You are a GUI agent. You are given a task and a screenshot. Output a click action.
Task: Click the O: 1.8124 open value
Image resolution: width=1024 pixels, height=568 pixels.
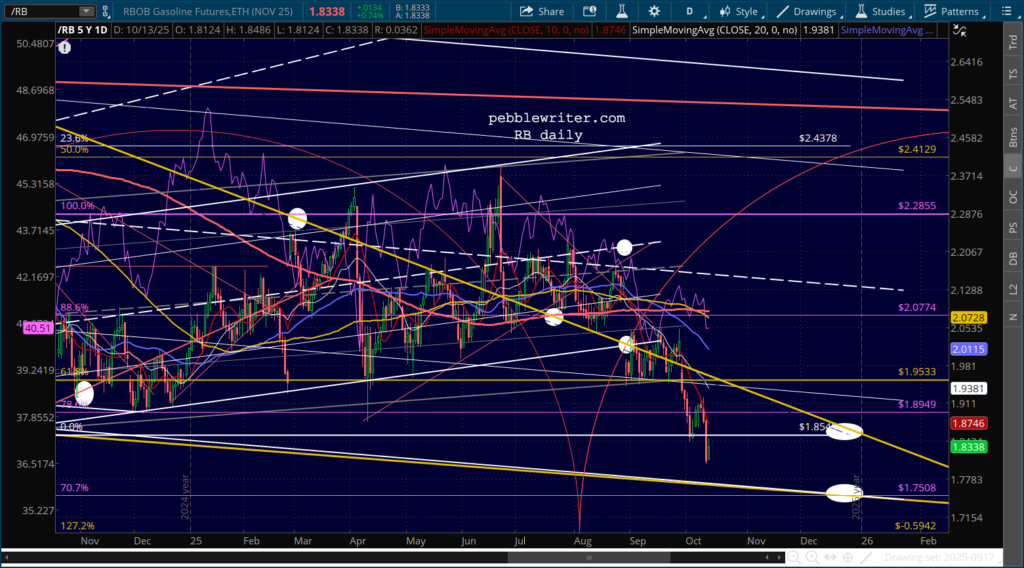[x=199, y=30]
